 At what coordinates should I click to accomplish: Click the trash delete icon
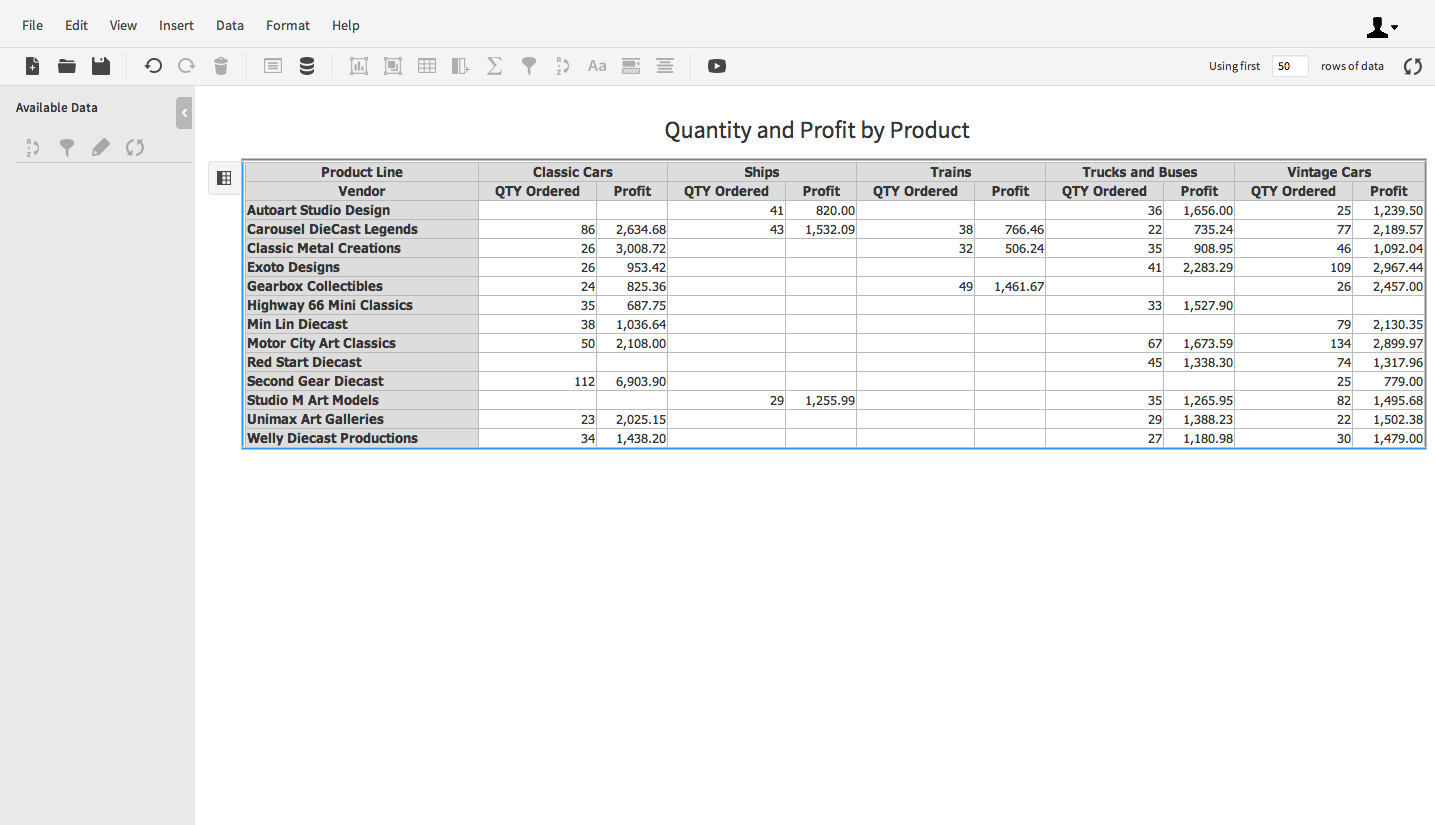(x=221, y=66)
